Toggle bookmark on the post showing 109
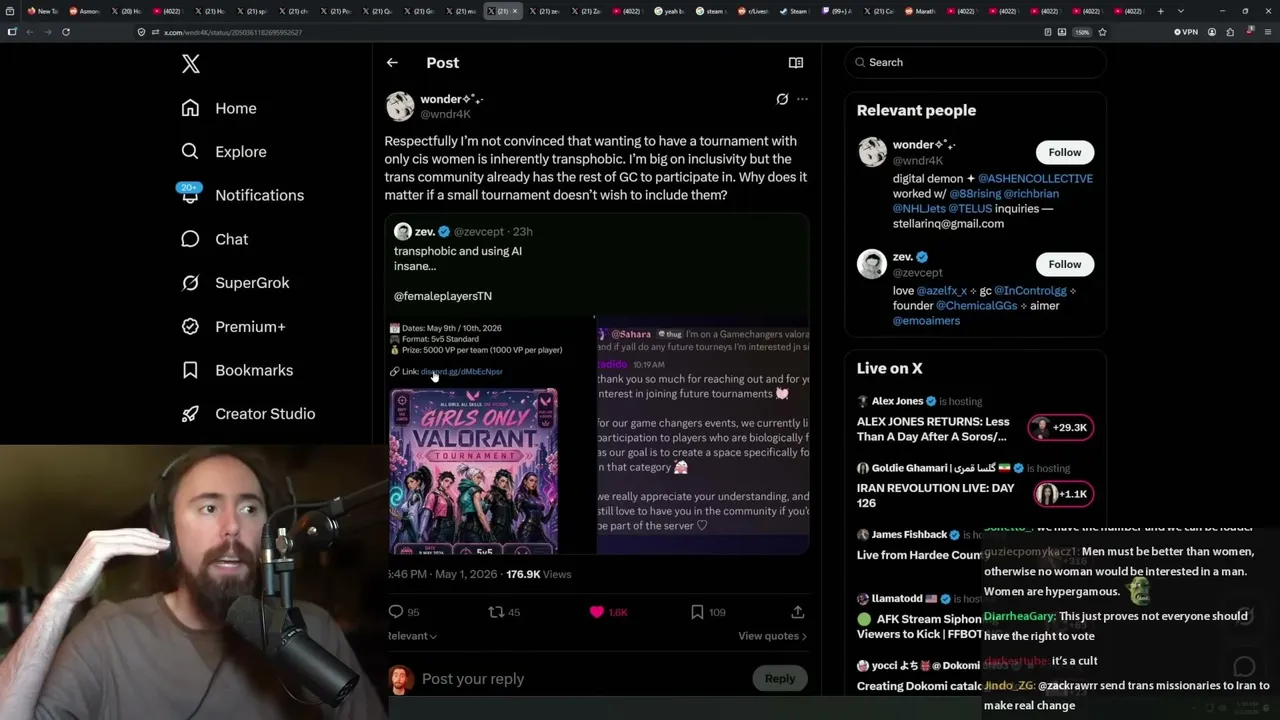 (x=697, y=612)
